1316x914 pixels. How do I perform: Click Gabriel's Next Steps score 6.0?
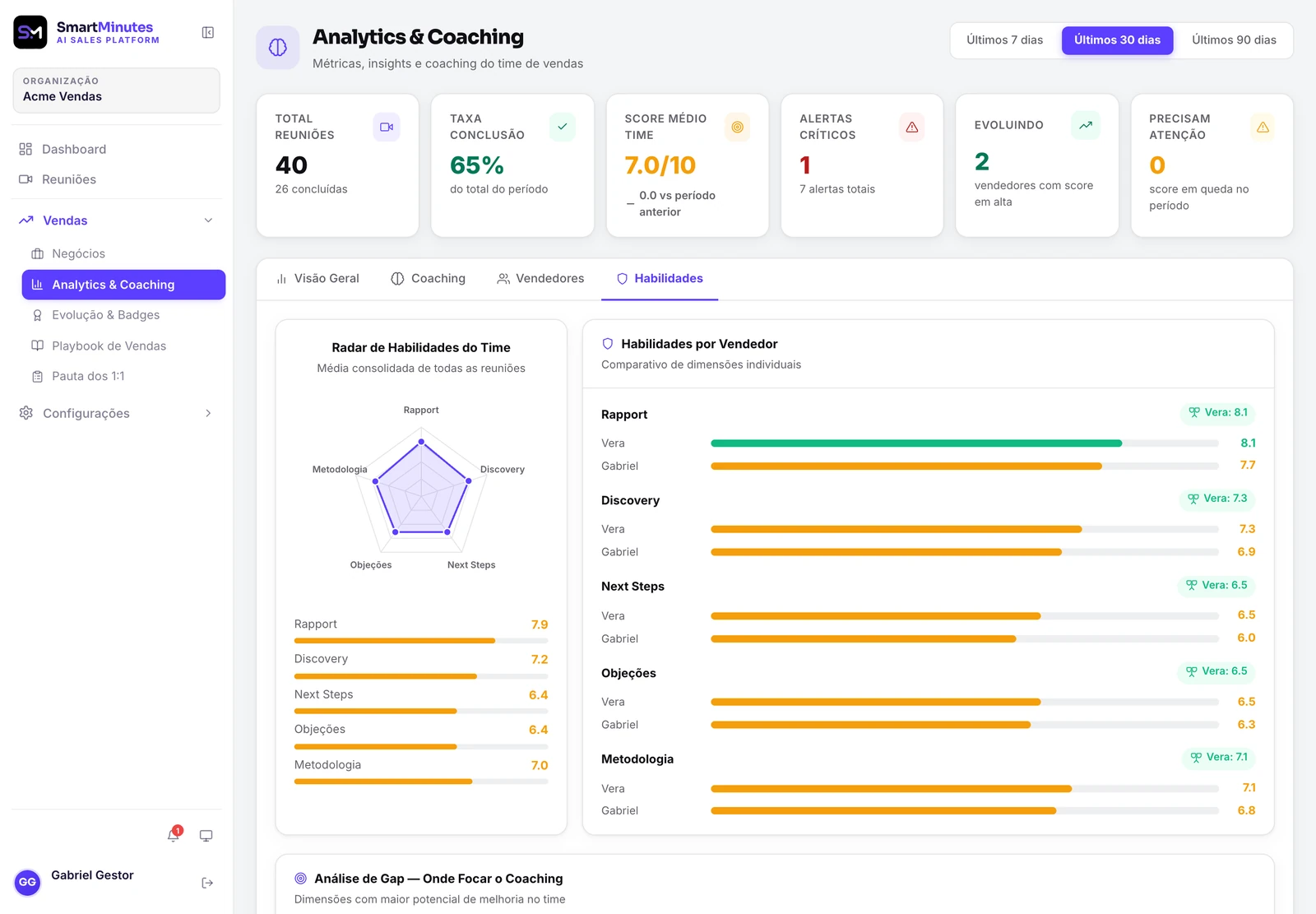click(x=1246, y=638)
